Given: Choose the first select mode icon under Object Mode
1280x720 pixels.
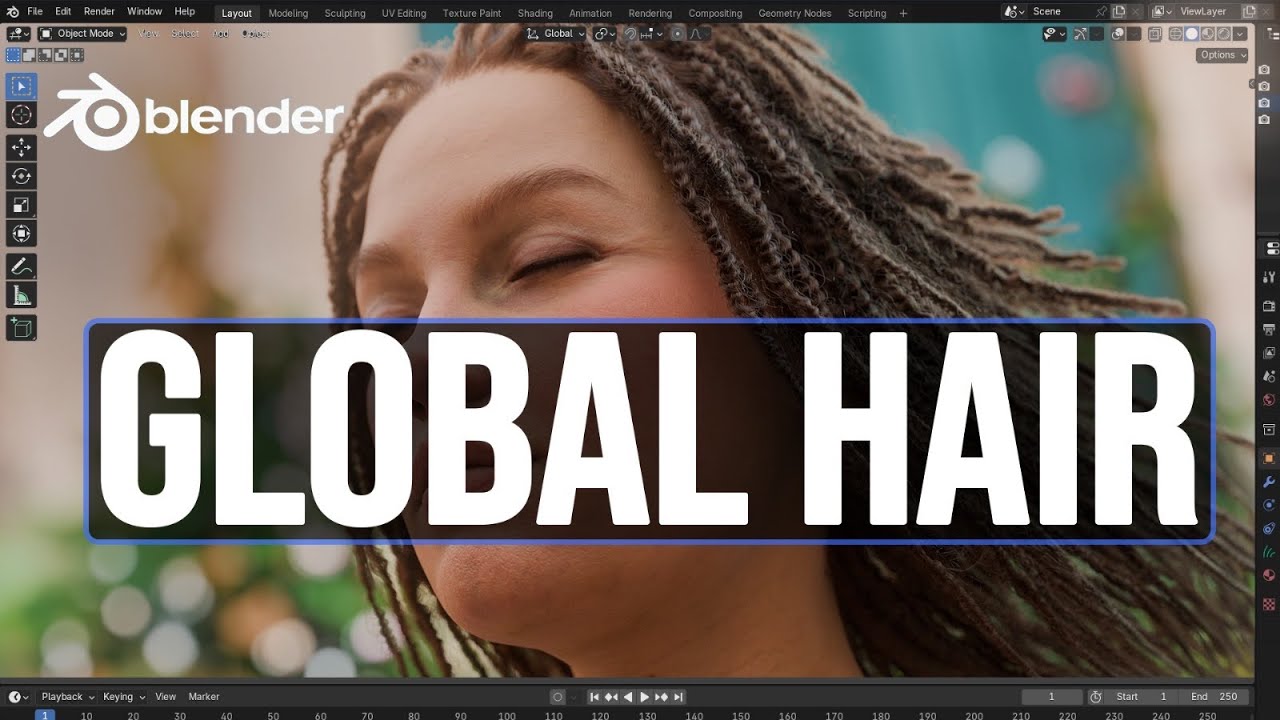Looking at the screenshot, I should point(13,54).
